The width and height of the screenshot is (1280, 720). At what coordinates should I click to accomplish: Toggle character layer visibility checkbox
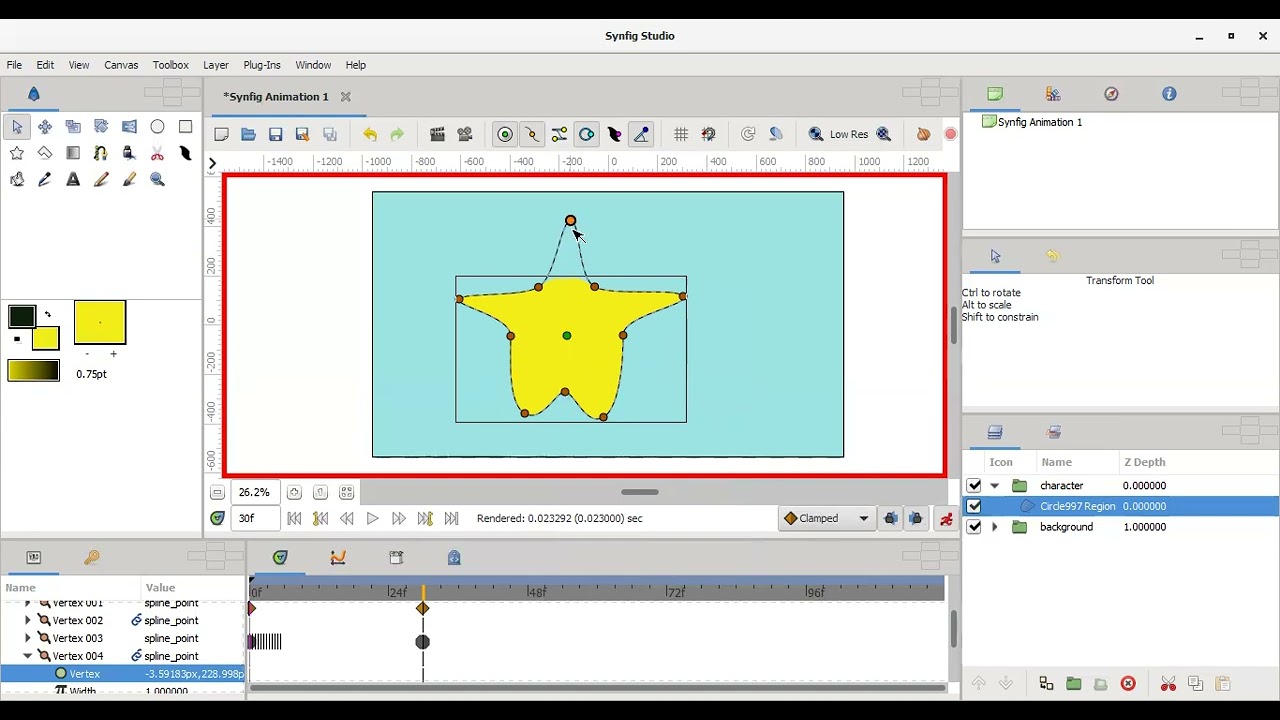974,486
